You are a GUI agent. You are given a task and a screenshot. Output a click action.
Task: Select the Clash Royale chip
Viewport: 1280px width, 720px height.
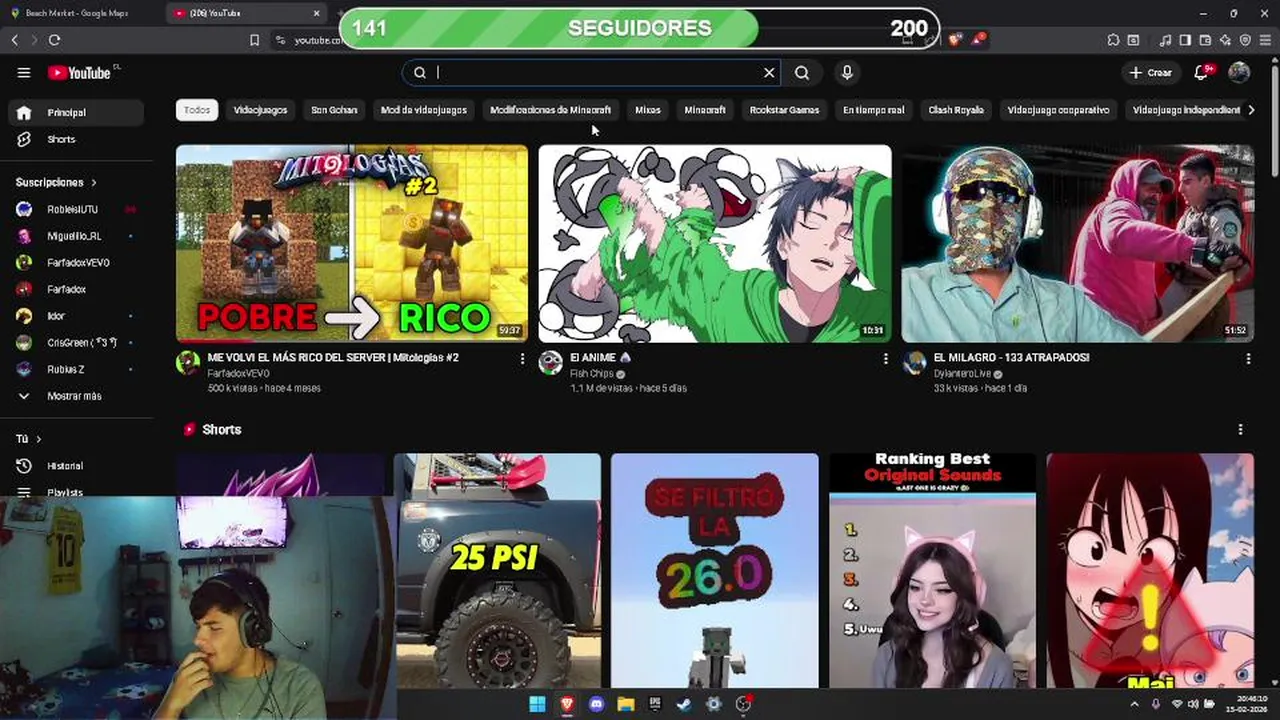[x=956, y=110]
